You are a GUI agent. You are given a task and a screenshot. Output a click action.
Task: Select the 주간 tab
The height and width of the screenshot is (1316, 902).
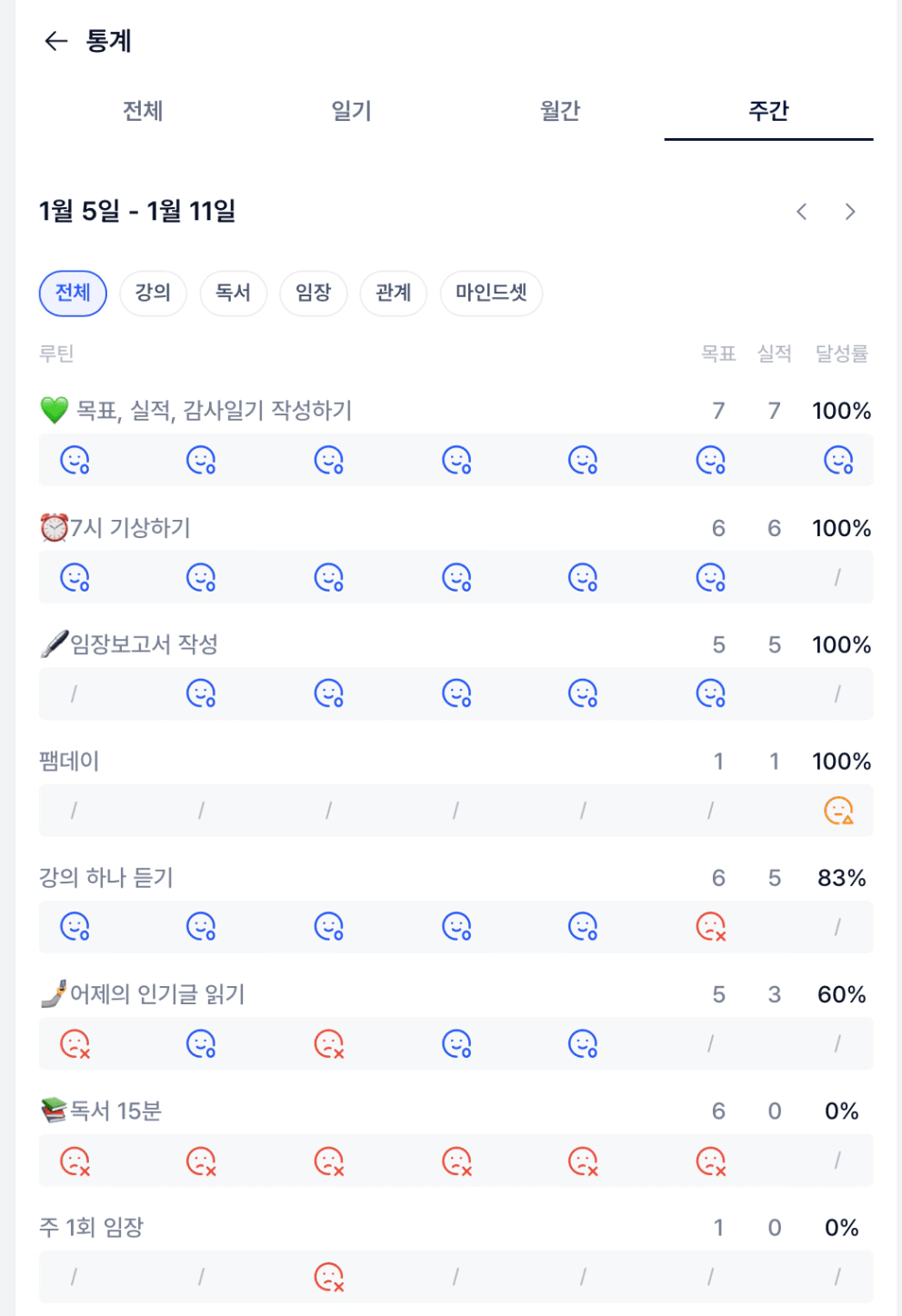click(768, 111)
